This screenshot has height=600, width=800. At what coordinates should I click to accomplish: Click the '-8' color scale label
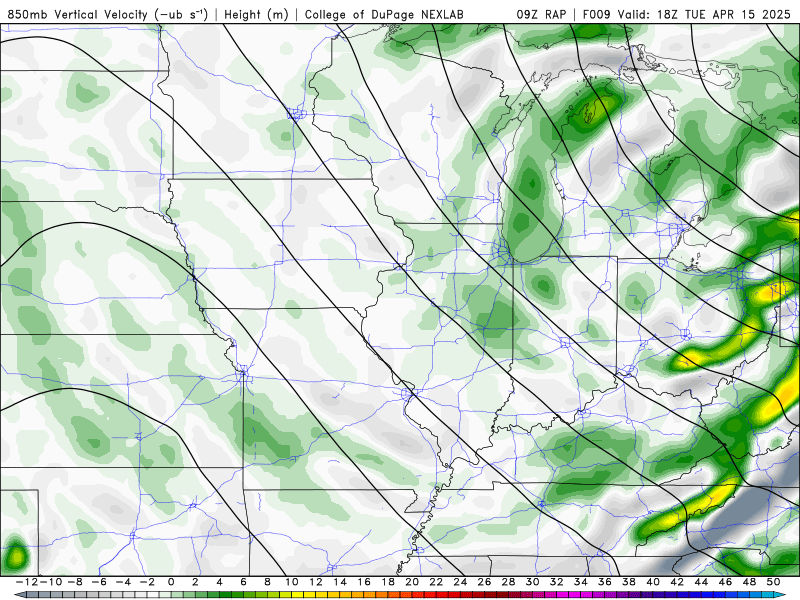point(75,582)
